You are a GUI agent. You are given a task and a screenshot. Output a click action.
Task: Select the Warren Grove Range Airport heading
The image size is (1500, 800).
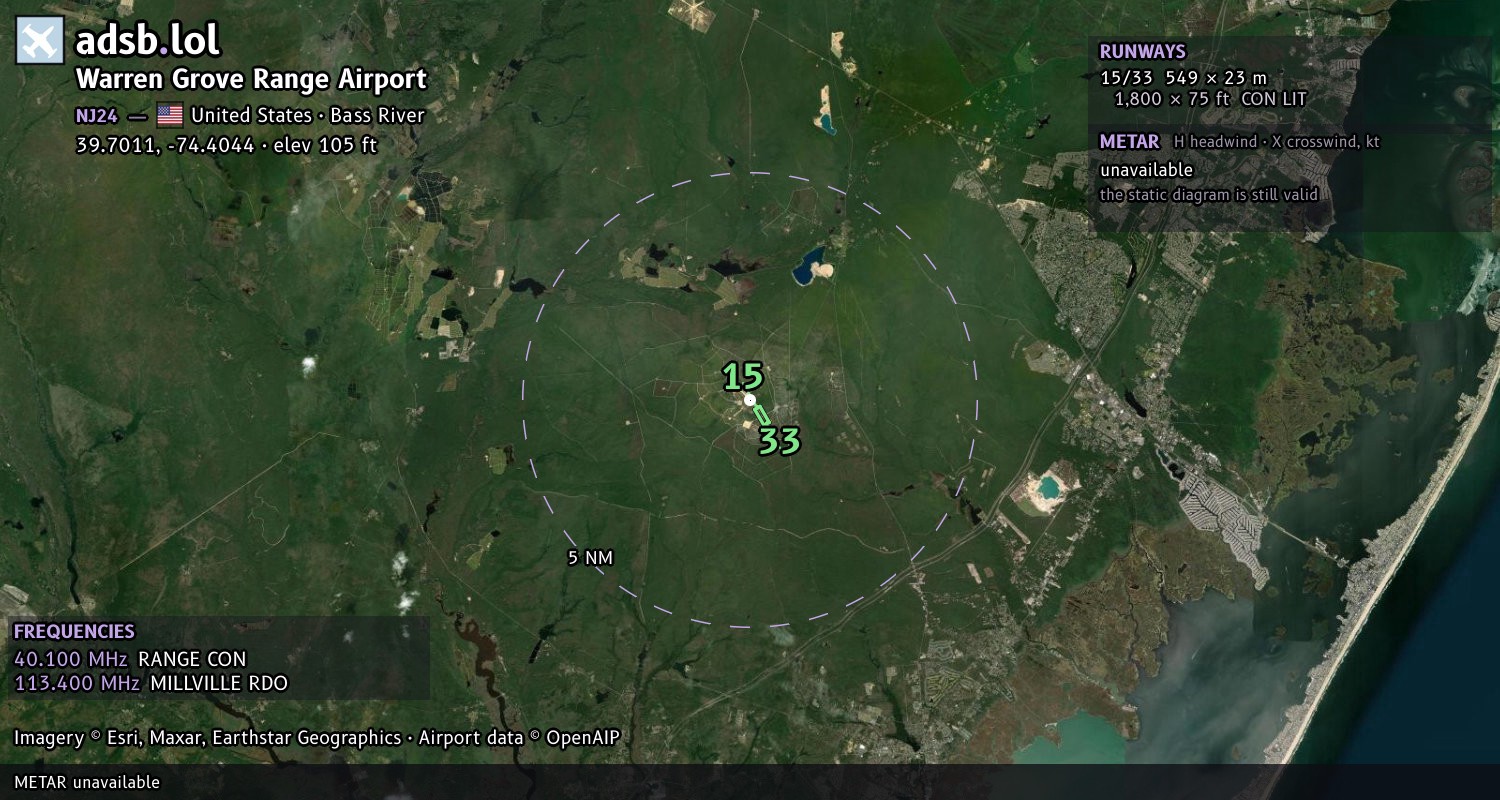coord(251,79)
